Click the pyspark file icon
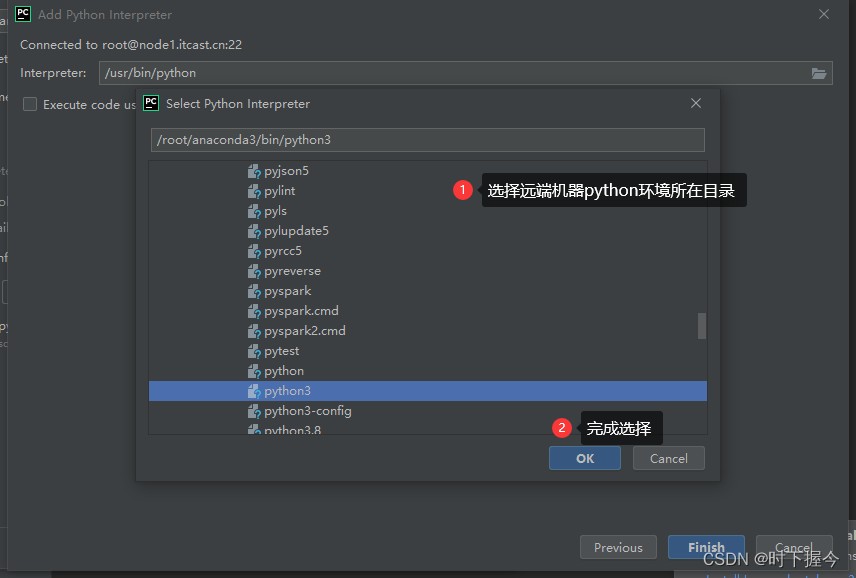This screenshot has height=578, width=856. [x=254, y=291]
